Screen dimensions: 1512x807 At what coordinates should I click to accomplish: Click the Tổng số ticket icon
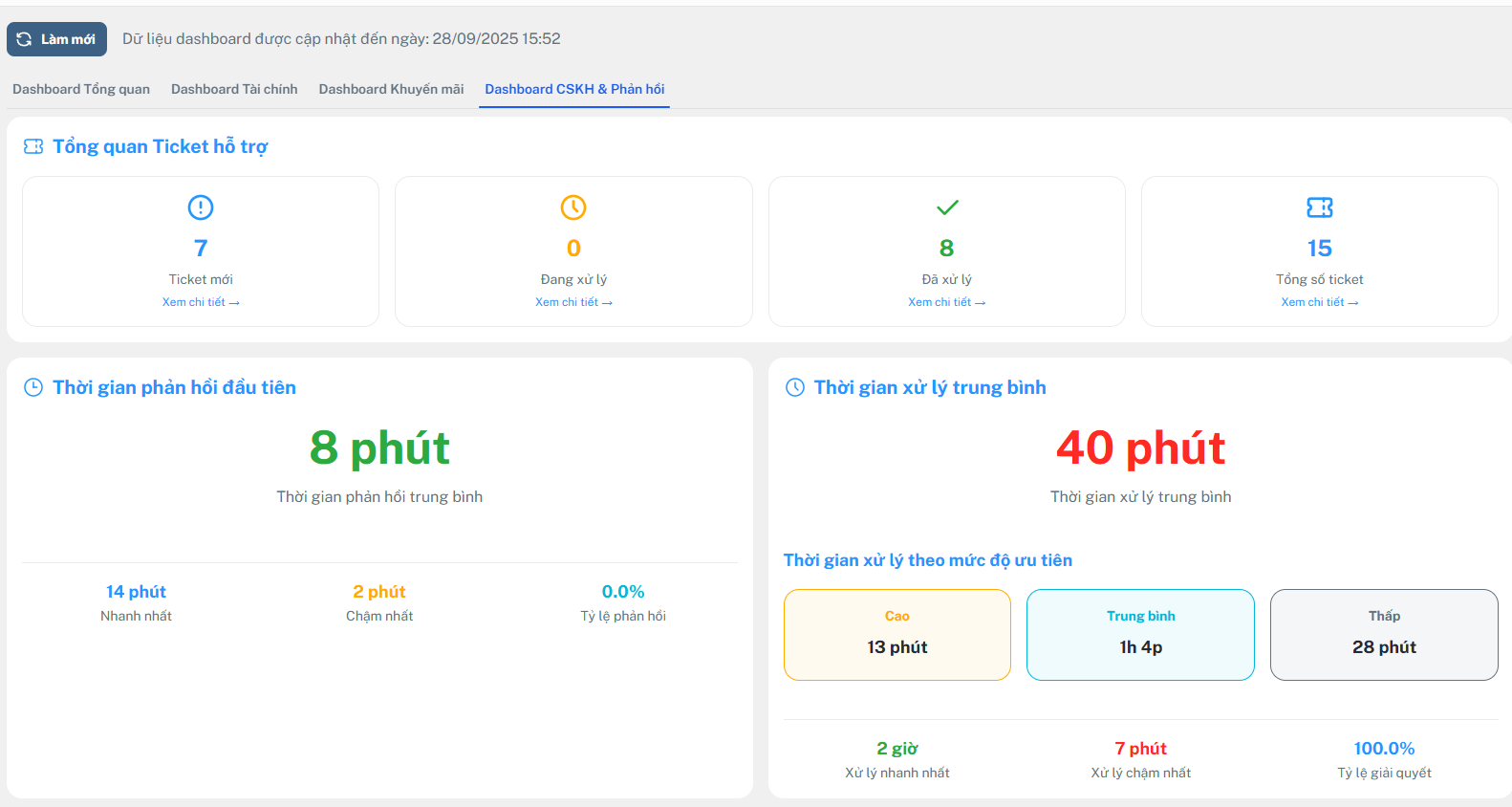[x=1320, y=207]
